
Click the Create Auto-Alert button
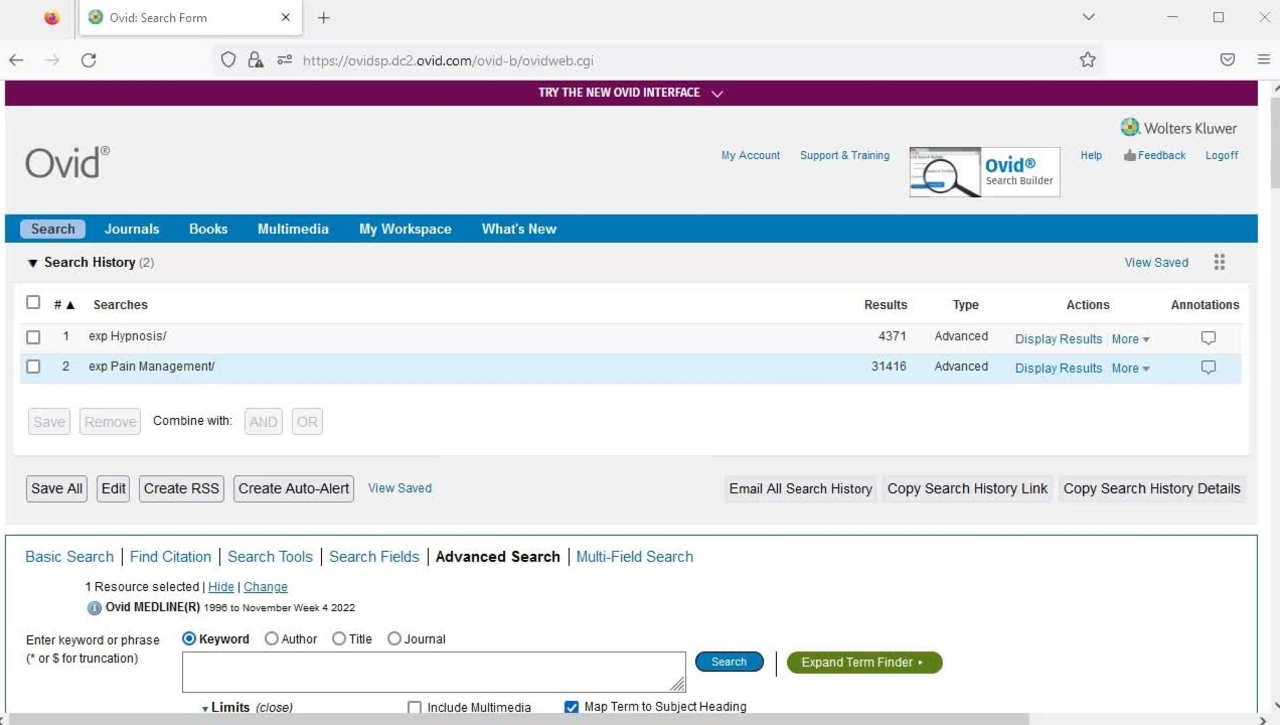click(x=293, y=489)
